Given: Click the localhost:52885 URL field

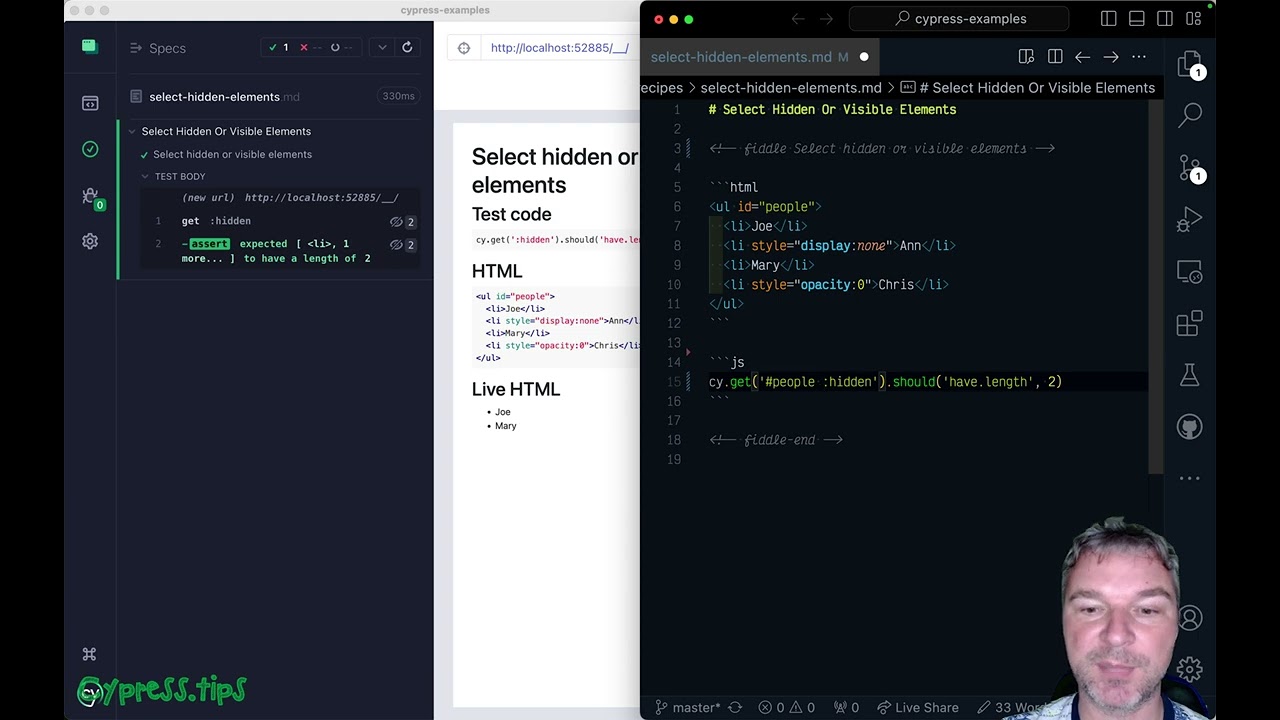Looking at the screenshot, I should tap(559, 48).
